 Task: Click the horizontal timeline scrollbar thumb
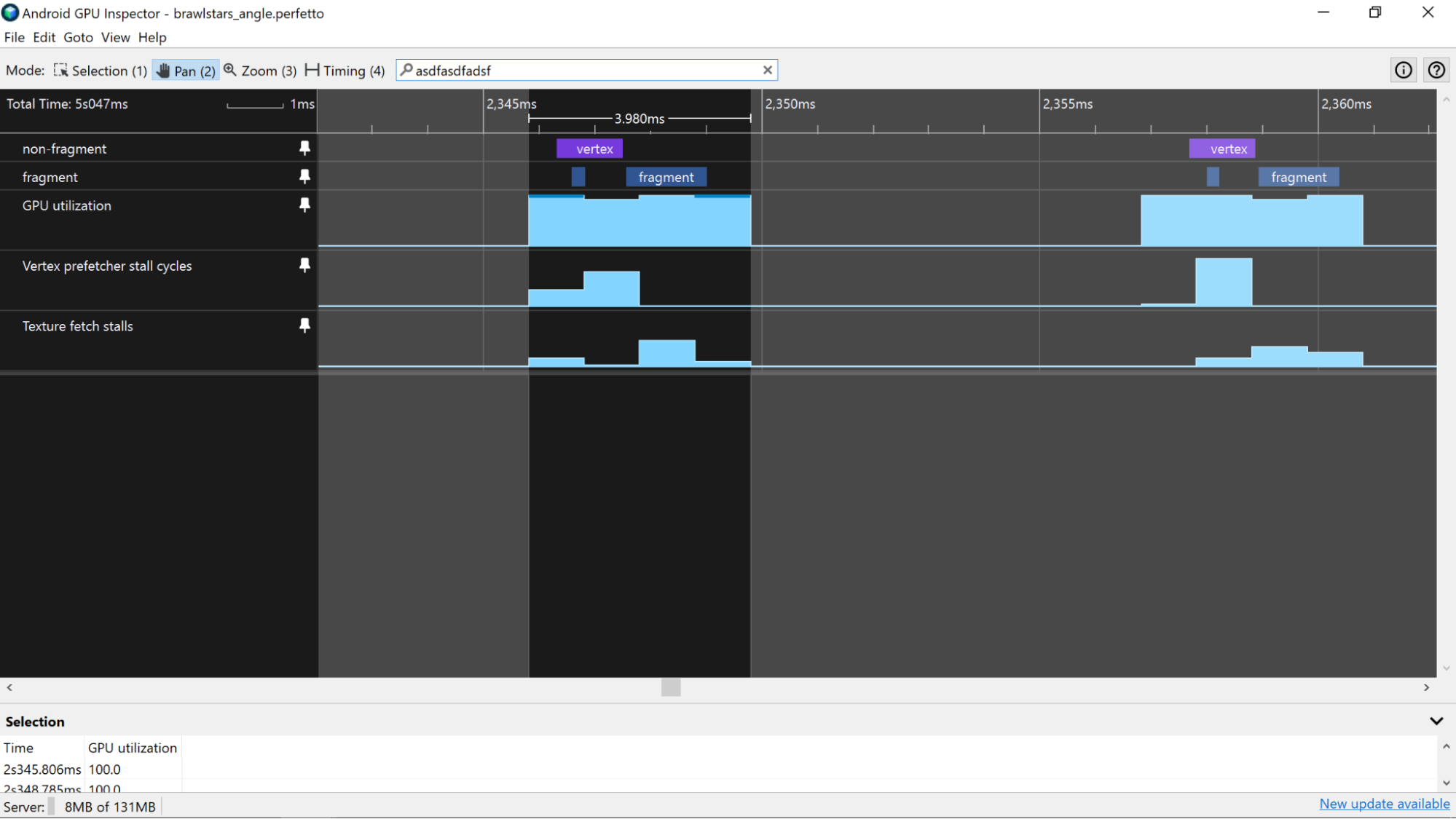(671, 687)
